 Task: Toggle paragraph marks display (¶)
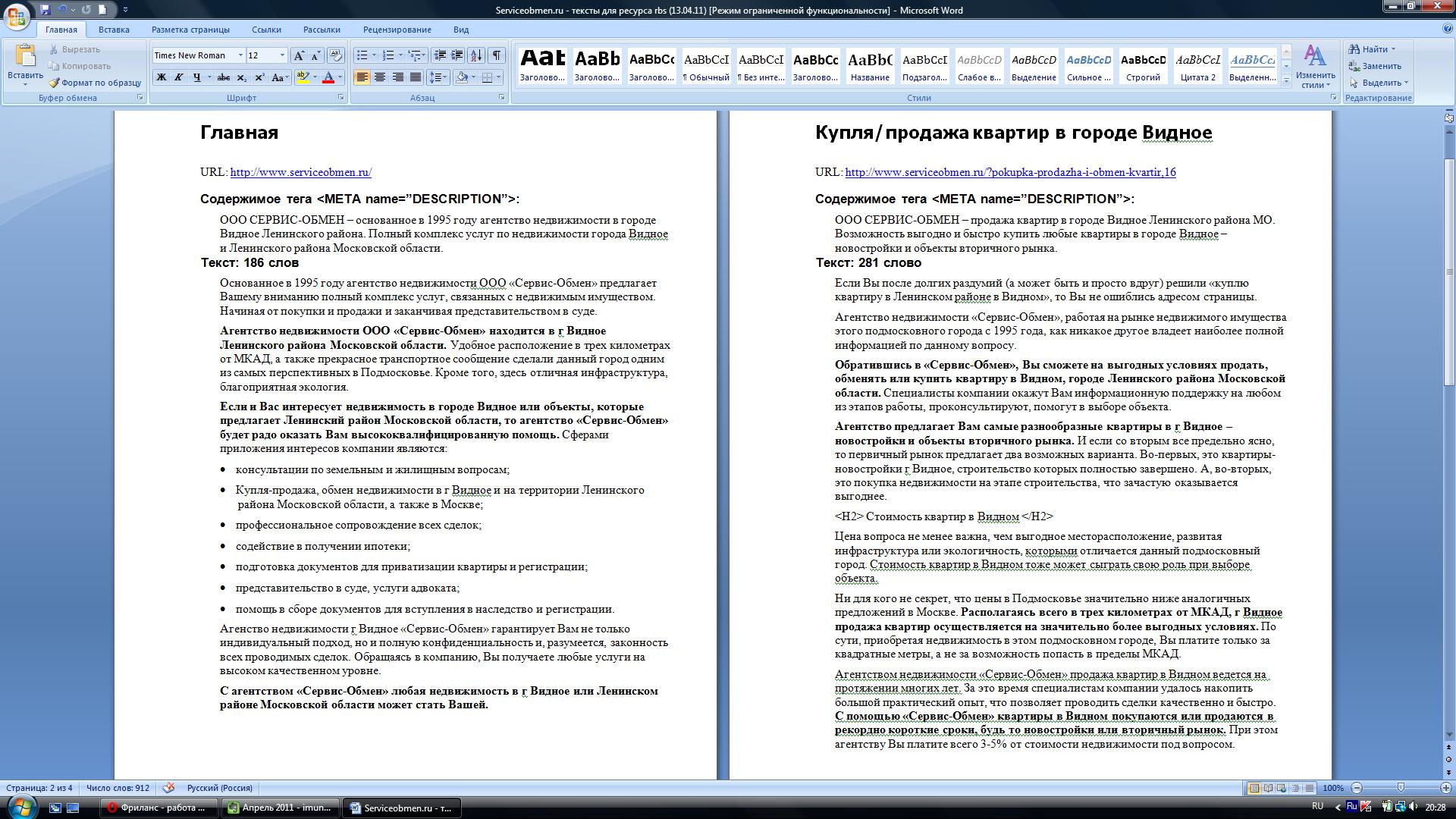pos(497,55)
